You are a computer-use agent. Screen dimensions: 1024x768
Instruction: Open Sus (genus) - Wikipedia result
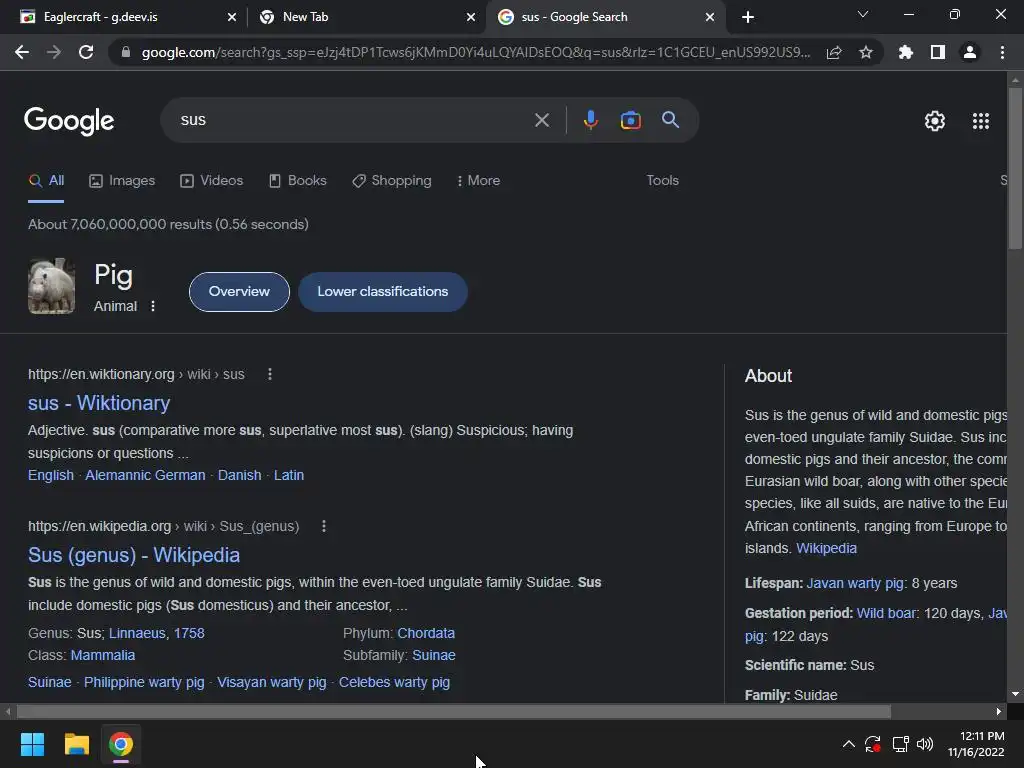(134, 555)
